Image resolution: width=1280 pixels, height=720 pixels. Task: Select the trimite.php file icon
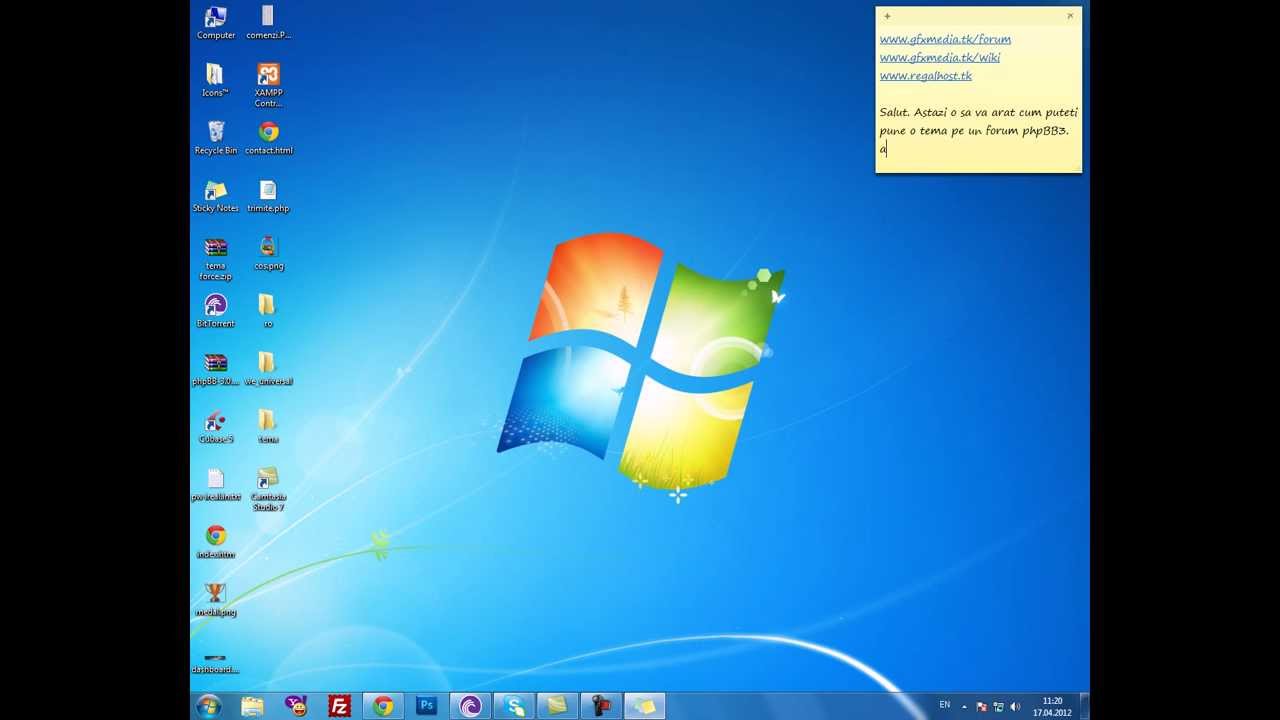tap(268, 196)
